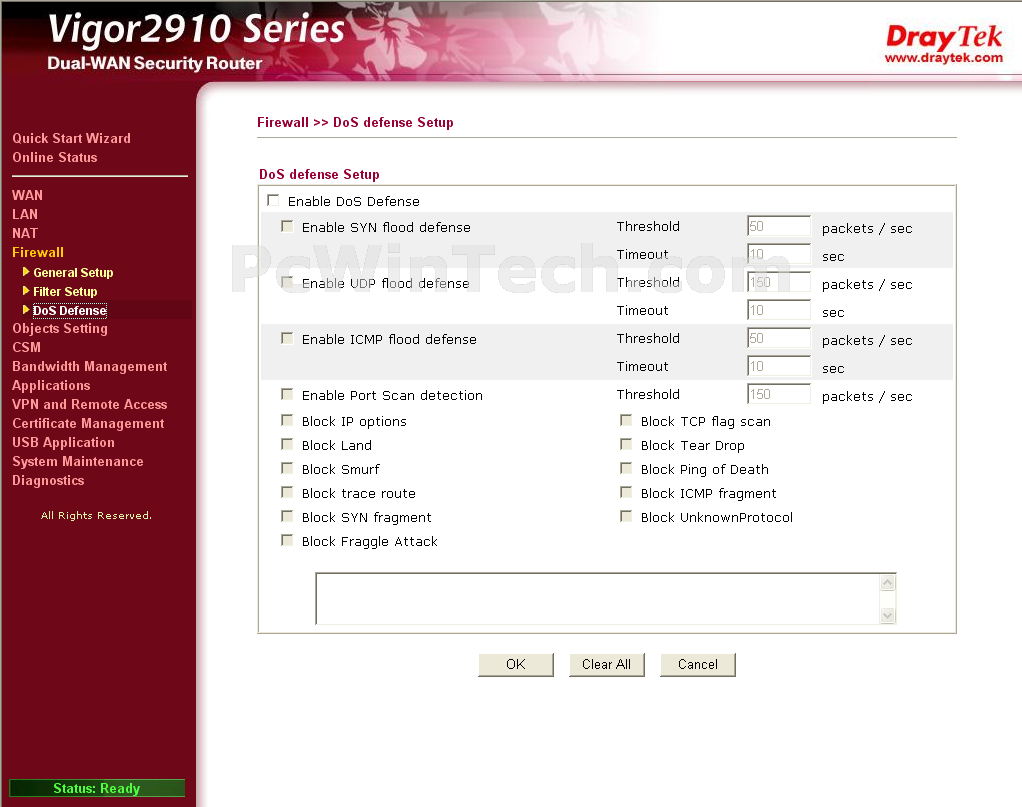Screen dimensions: 1022x807
Task: Open the NAT menu
Action: click(x=25, y=233)
